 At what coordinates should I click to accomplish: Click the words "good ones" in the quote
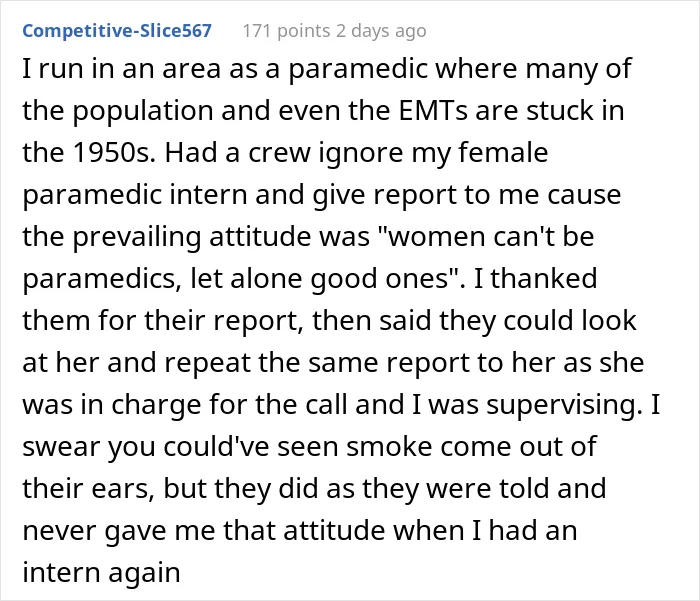click(379, 278)
